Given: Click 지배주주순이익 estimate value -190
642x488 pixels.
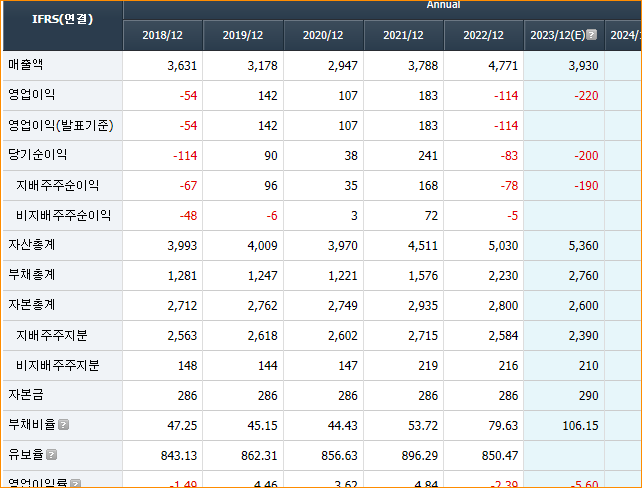Looking at the screenshot, I should tap(586, 186).
